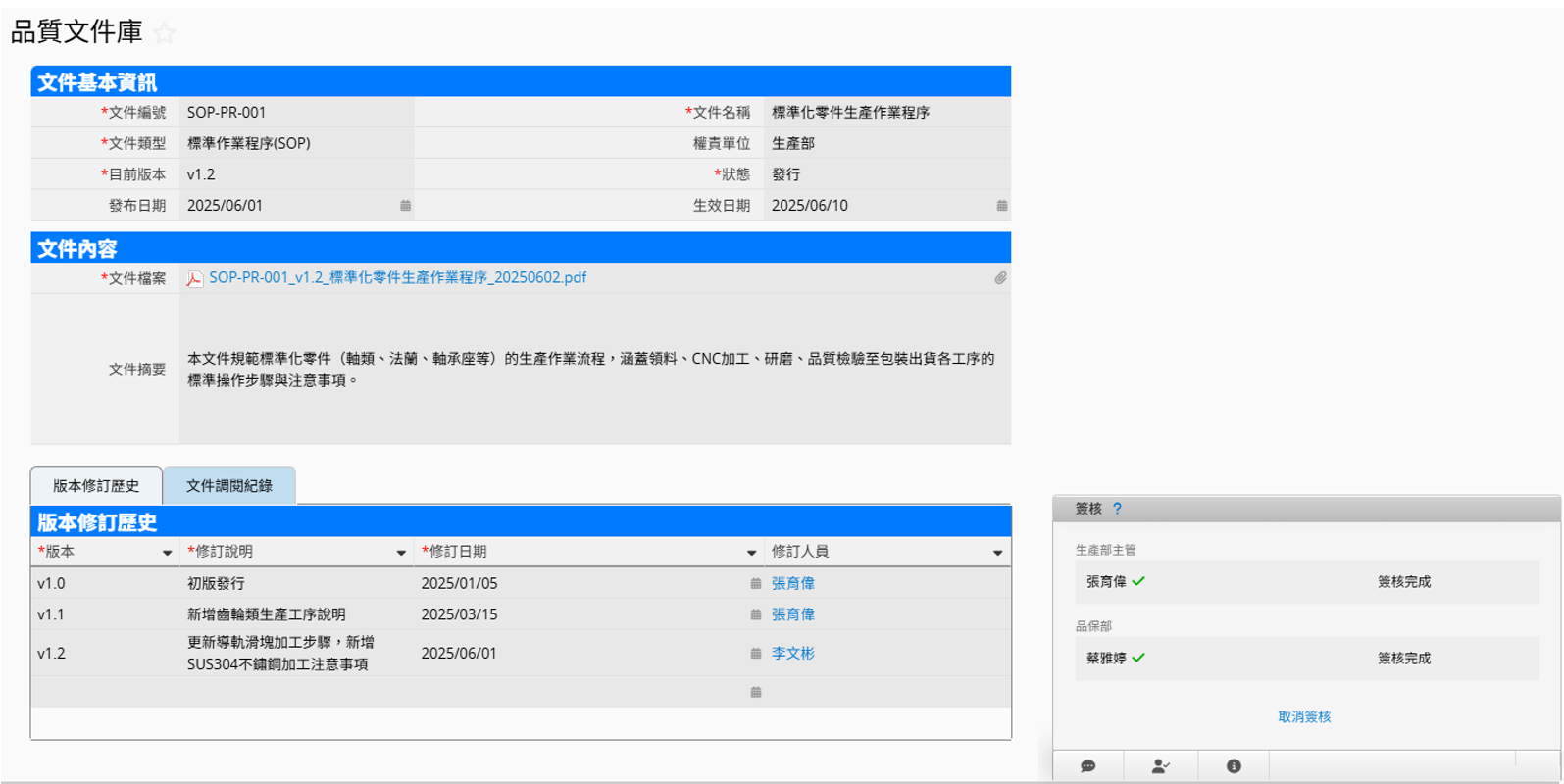Open calendar icon in v1.2 revision row
Image resolution: width=1564 pixels, height=784 pixels.
pos(755,653)
